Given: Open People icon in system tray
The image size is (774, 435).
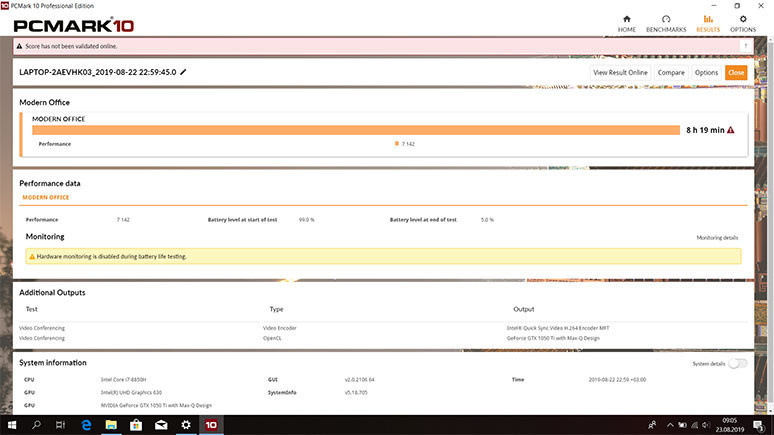Looking at the screenshot, I should pos(652,425).
